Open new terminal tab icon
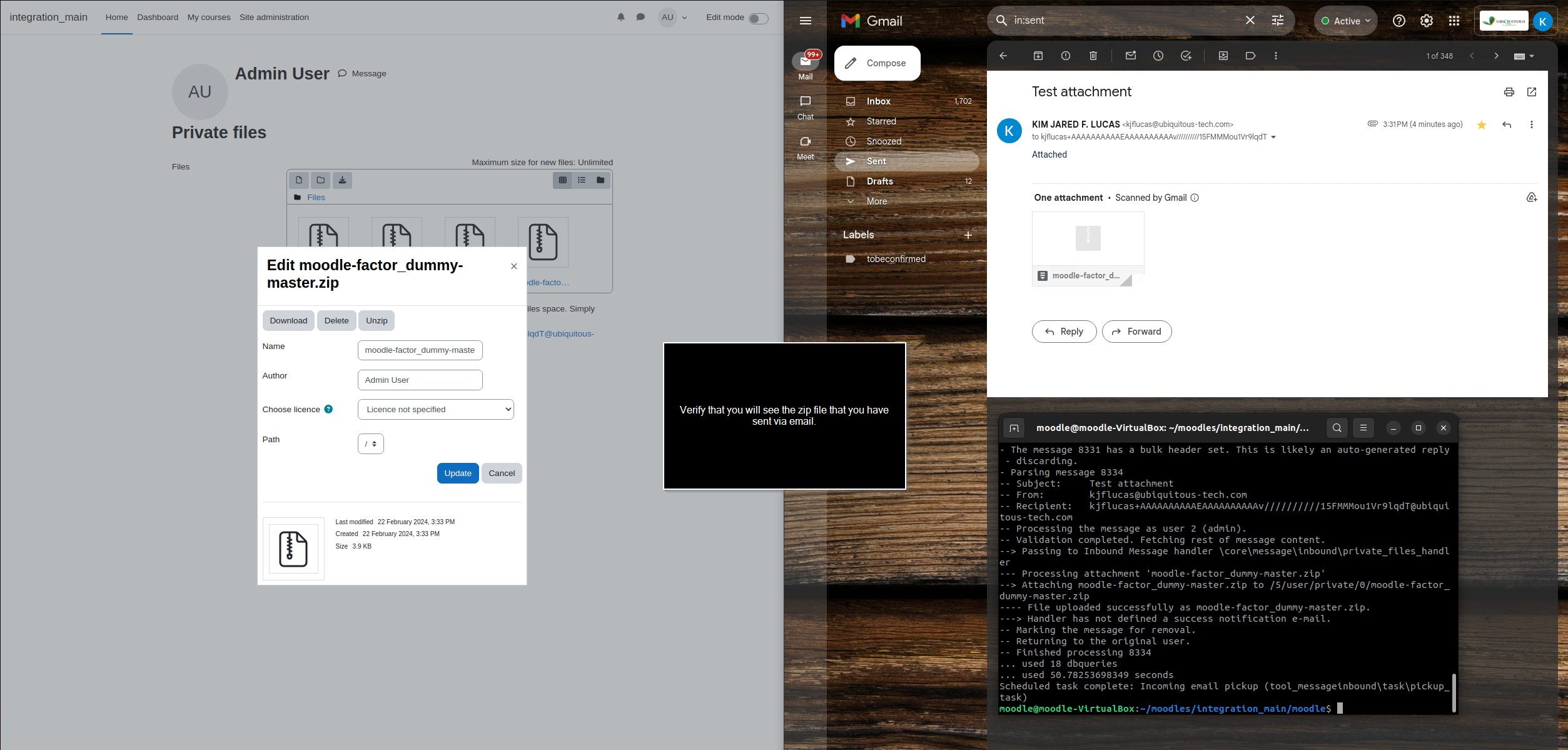1568x750 pixels. (x=1014, y=428)
